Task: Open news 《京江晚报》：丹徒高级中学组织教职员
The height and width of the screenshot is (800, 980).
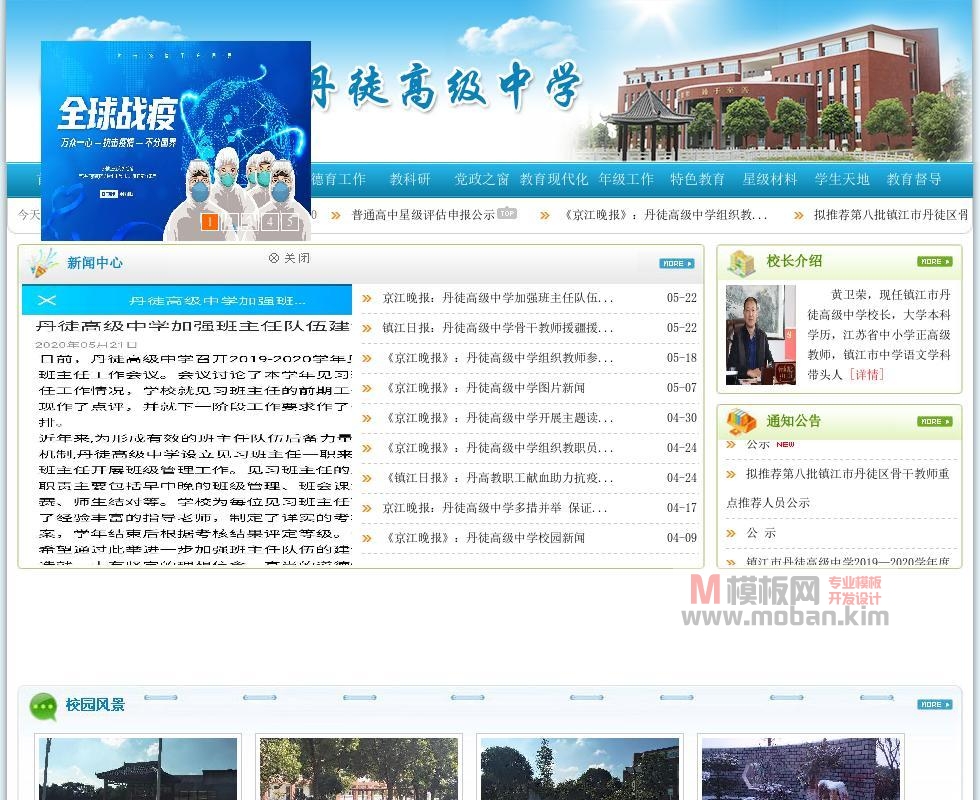Action: click(x=498, y=448)
